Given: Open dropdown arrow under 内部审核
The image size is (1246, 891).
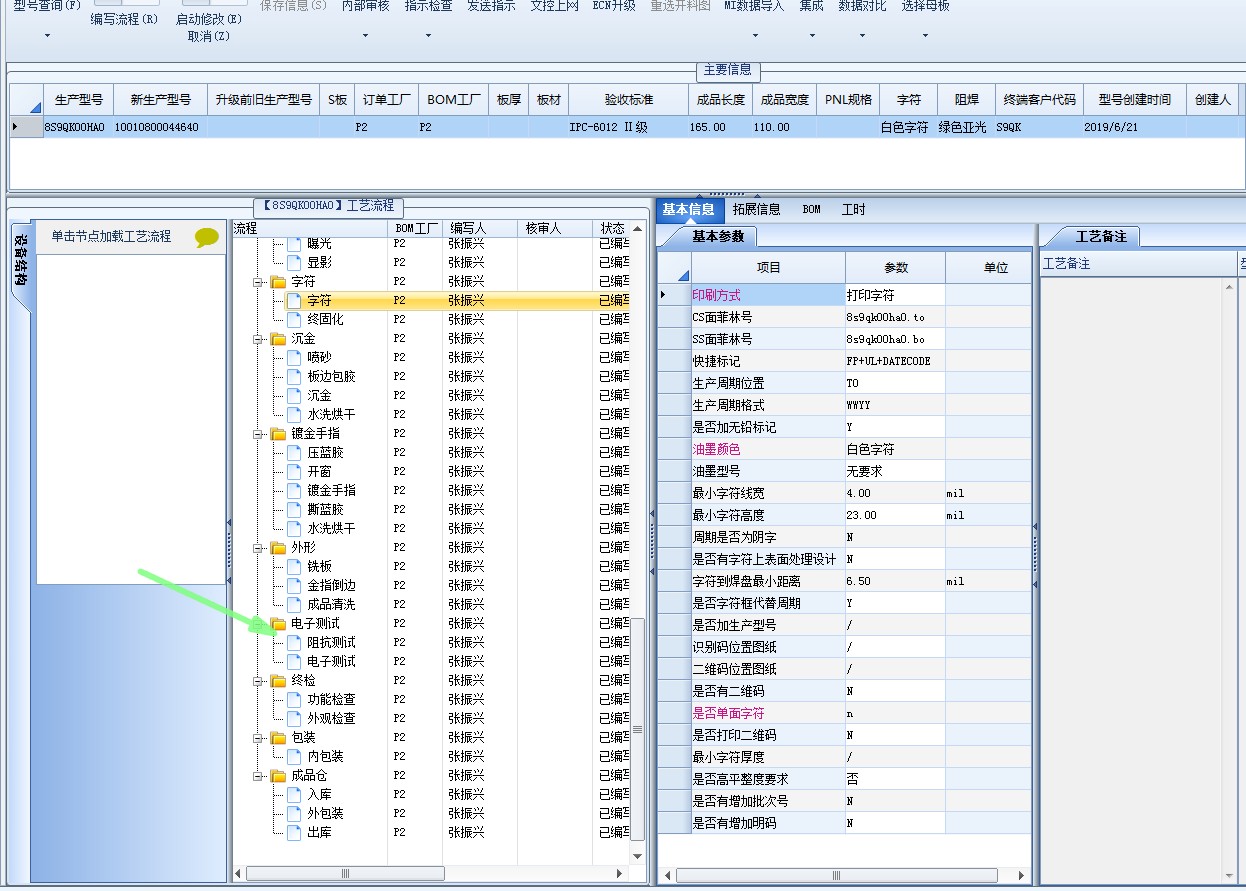Looking at the screenshot, I should (x=365, y=37).
